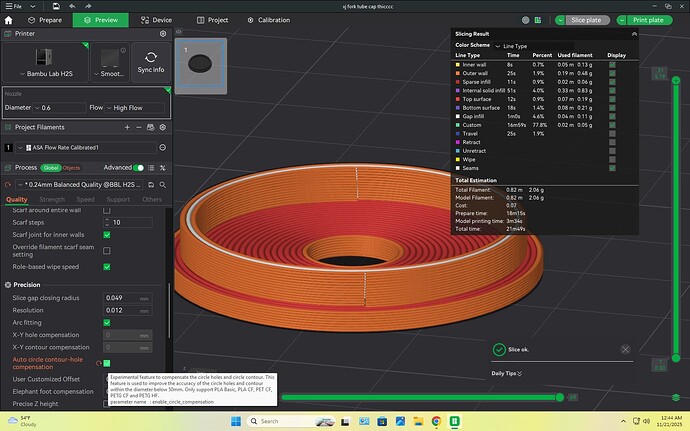Switch to Project tab
Screen dimensions: 690x431
tap(212, 20)
